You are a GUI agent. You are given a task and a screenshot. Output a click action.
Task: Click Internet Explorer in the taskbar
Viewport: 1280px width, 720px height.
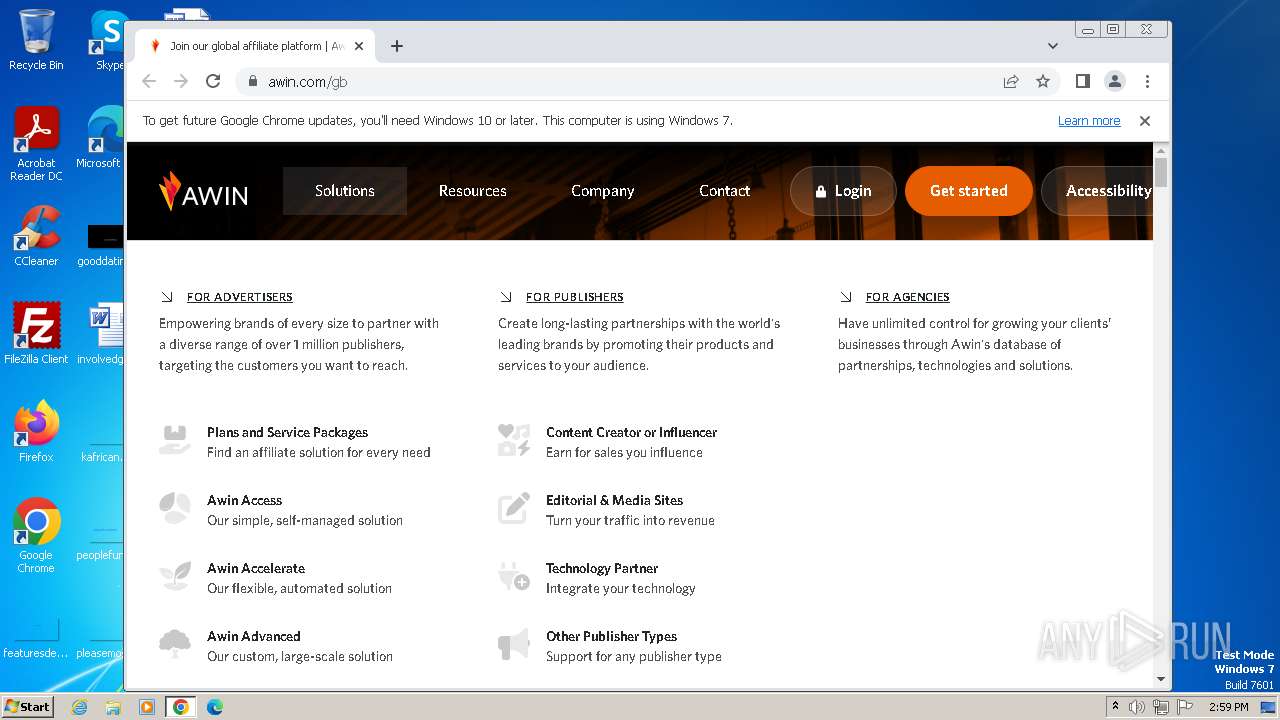click(x=80, y=707)
